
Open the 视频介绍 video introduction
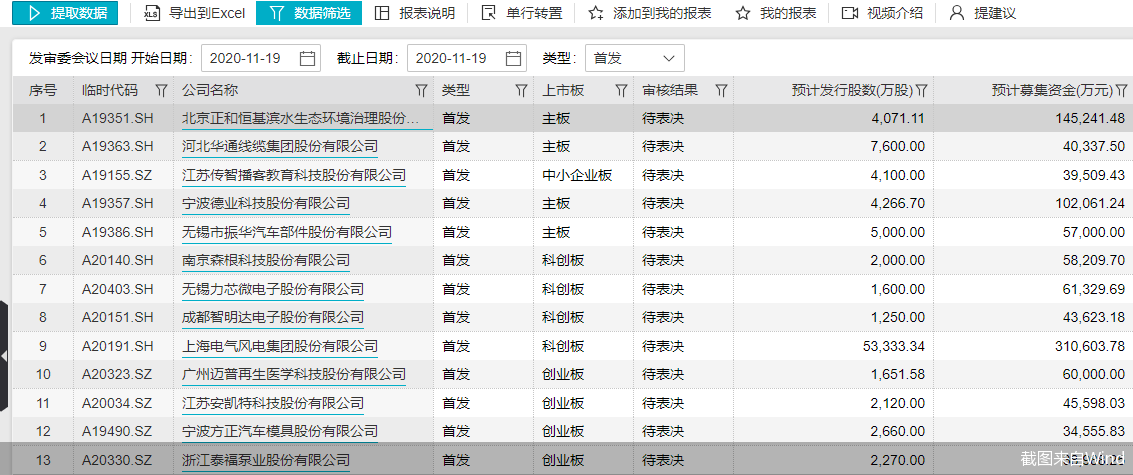pyautogui.click(x=882, y=13)
